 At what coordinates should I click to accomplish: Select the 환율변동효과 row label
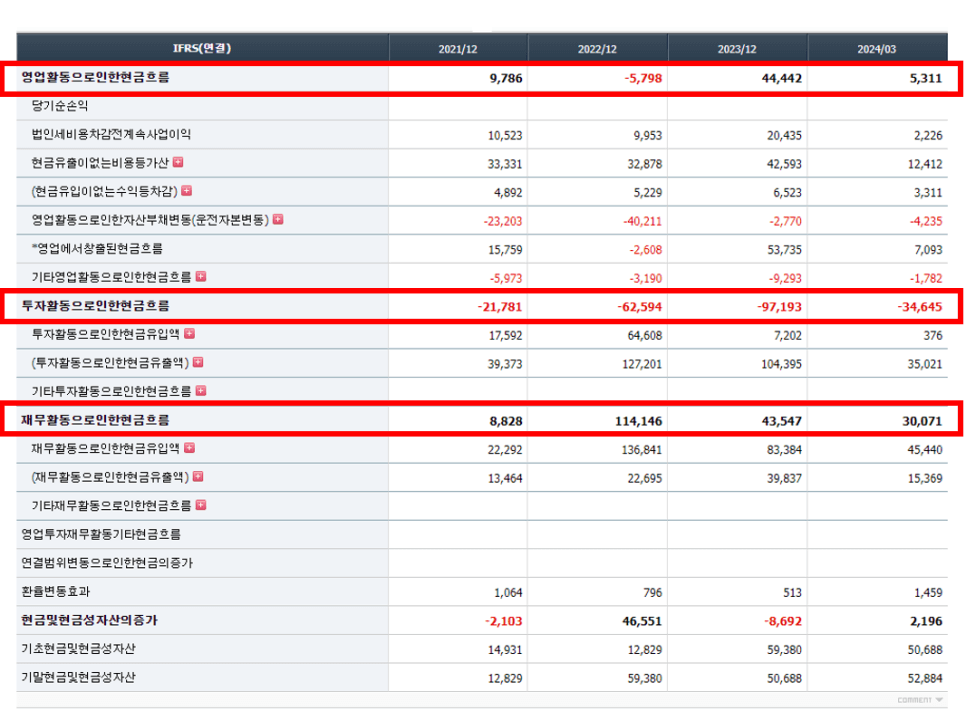pos(55,591)
